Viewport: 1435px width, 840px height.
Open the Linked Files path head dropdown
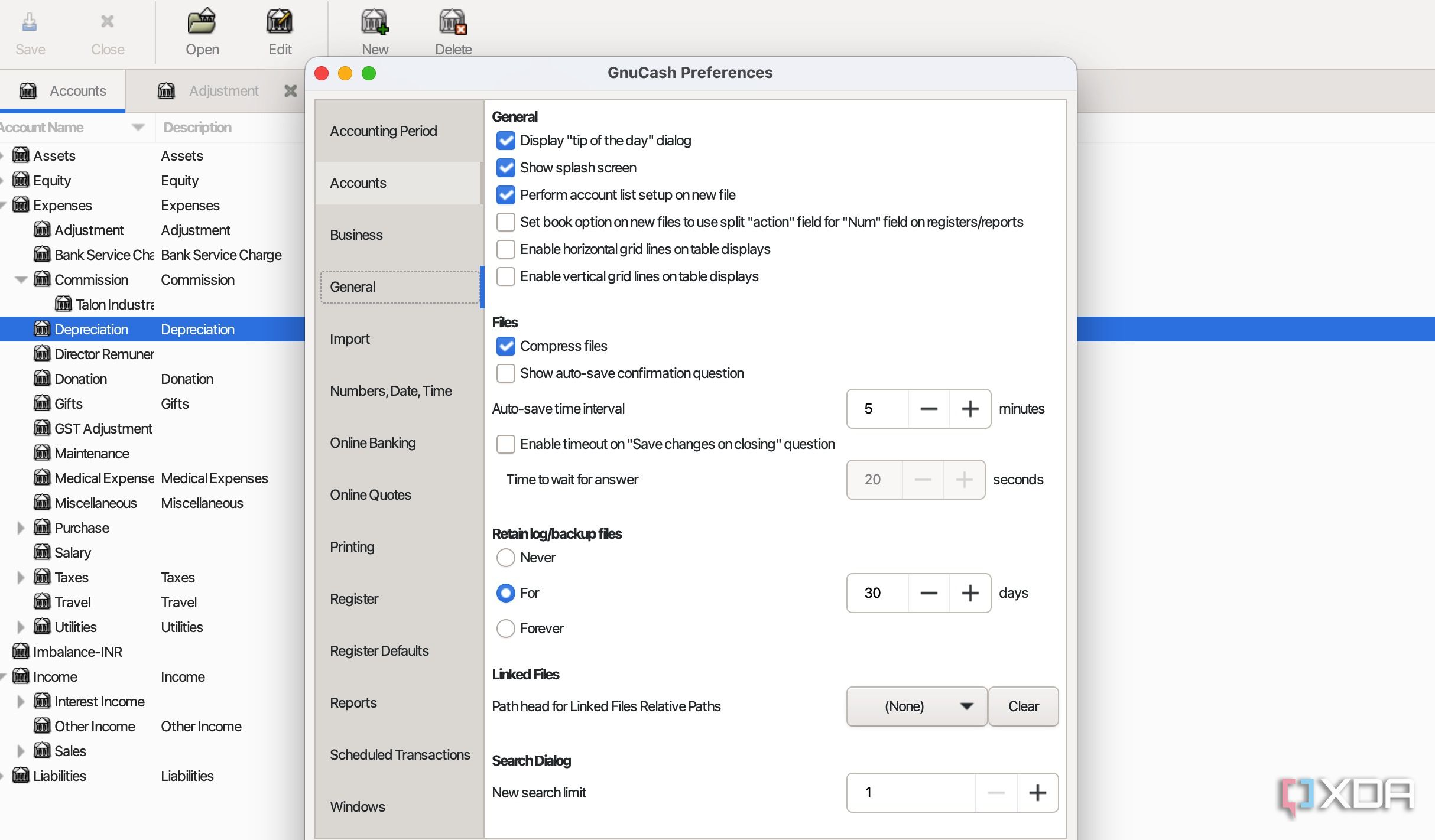click(917, 706)
